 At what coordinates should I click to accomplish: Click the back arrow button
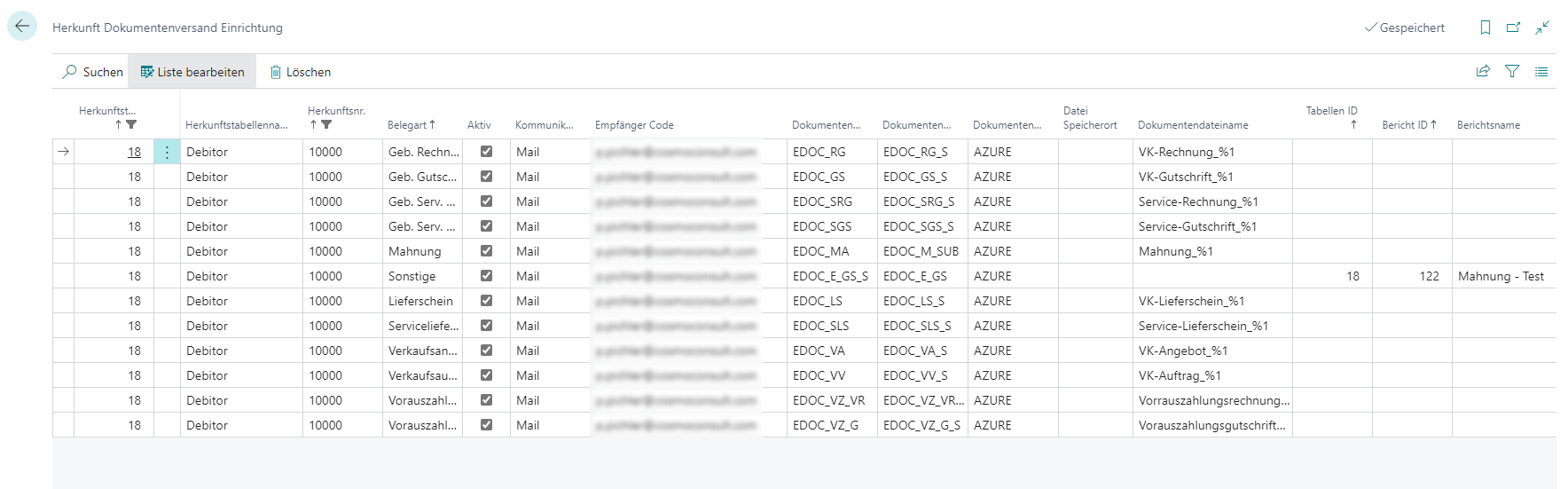(x=22, y=27)
